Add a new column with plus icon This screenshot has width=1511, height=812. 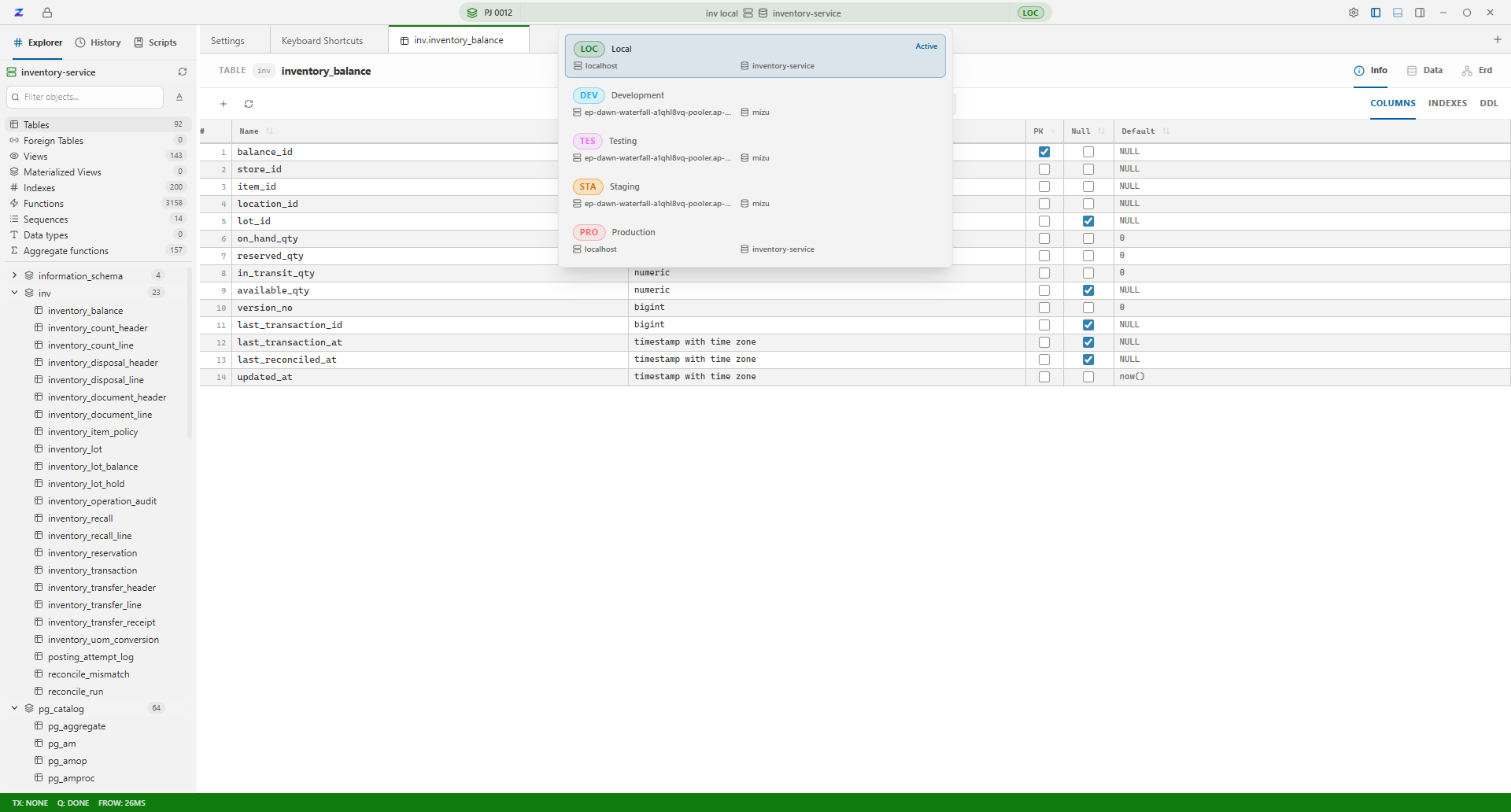[224, 104]
